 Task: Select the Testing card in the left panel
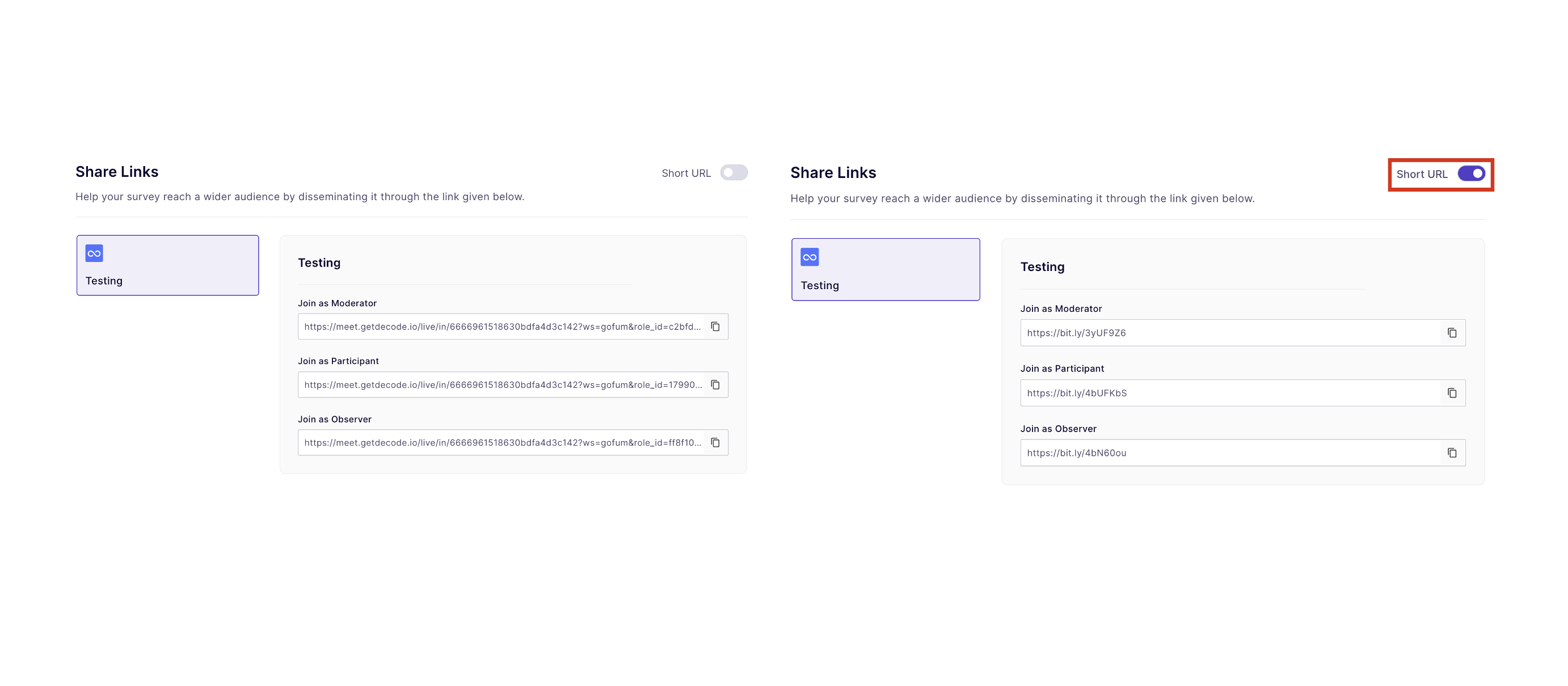167,265
